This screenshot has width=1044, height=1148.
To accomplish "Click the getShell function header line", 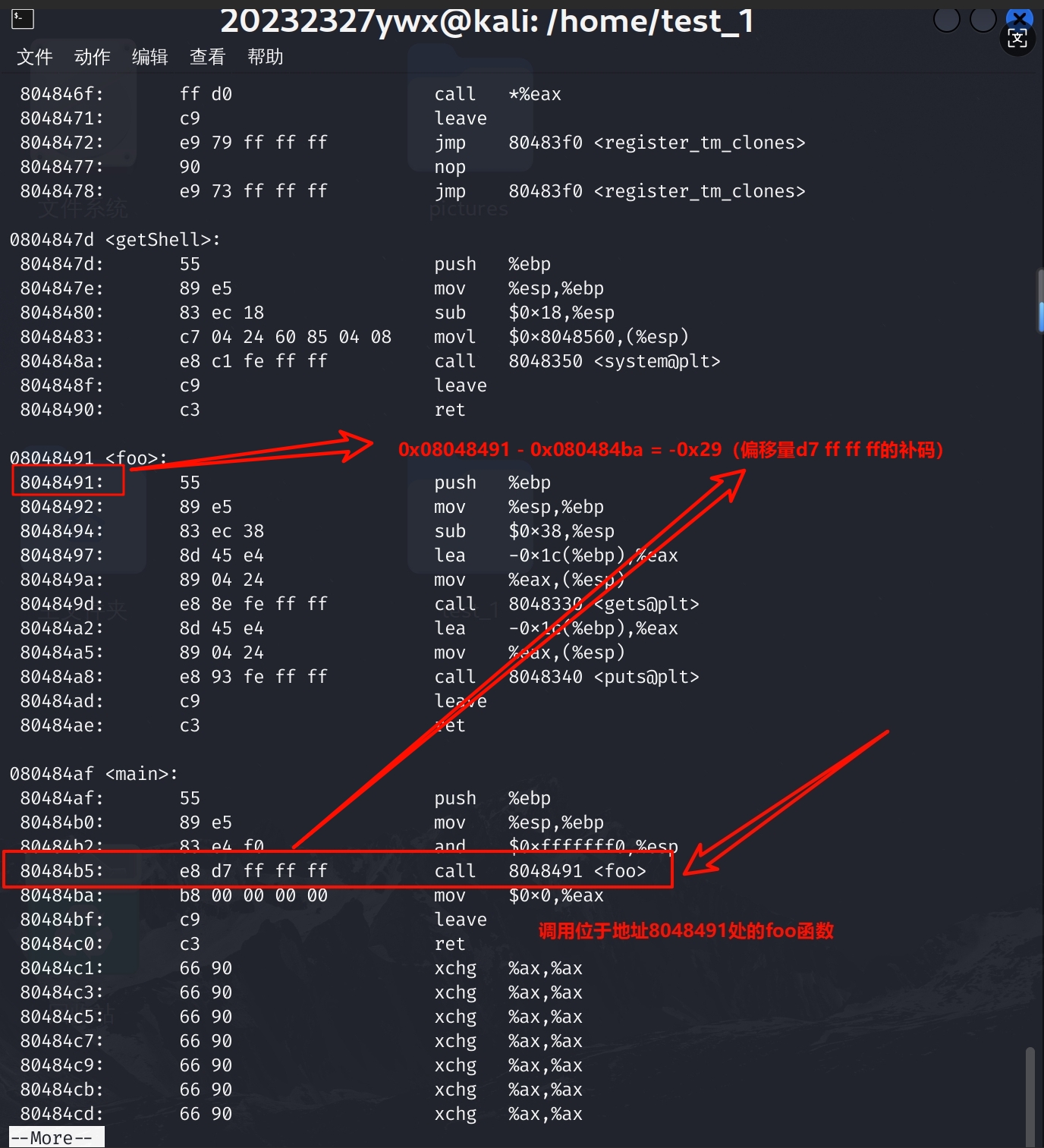I will point(115,240).
